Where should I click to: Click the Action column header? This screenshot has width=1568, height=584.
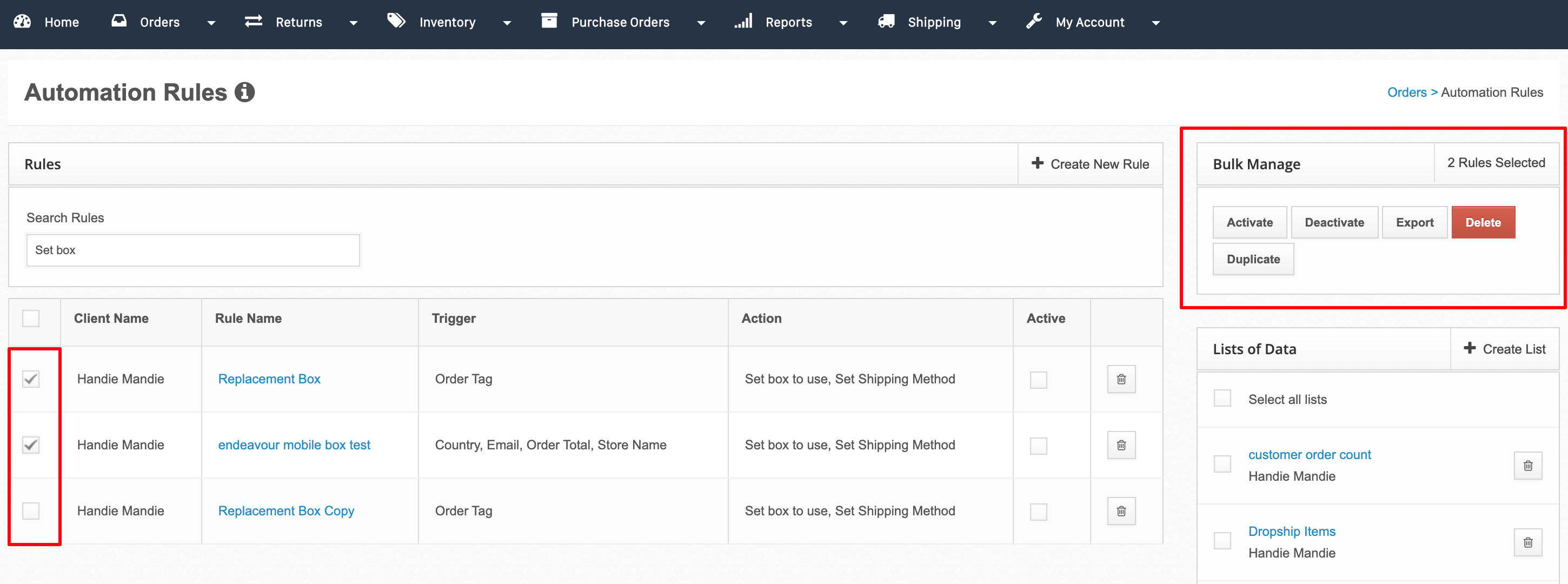(761, 318)
